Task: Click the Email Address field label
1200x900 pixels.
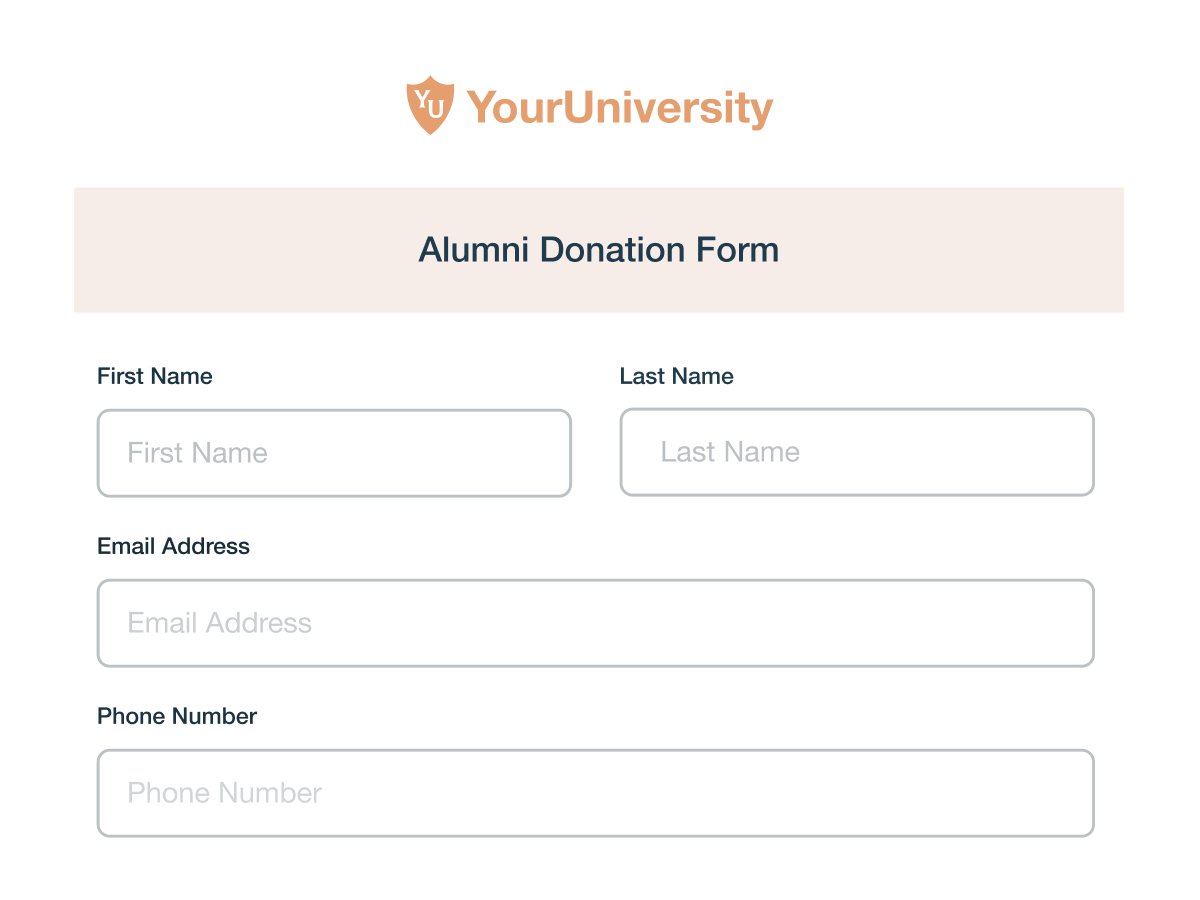Action: point(173,547)
